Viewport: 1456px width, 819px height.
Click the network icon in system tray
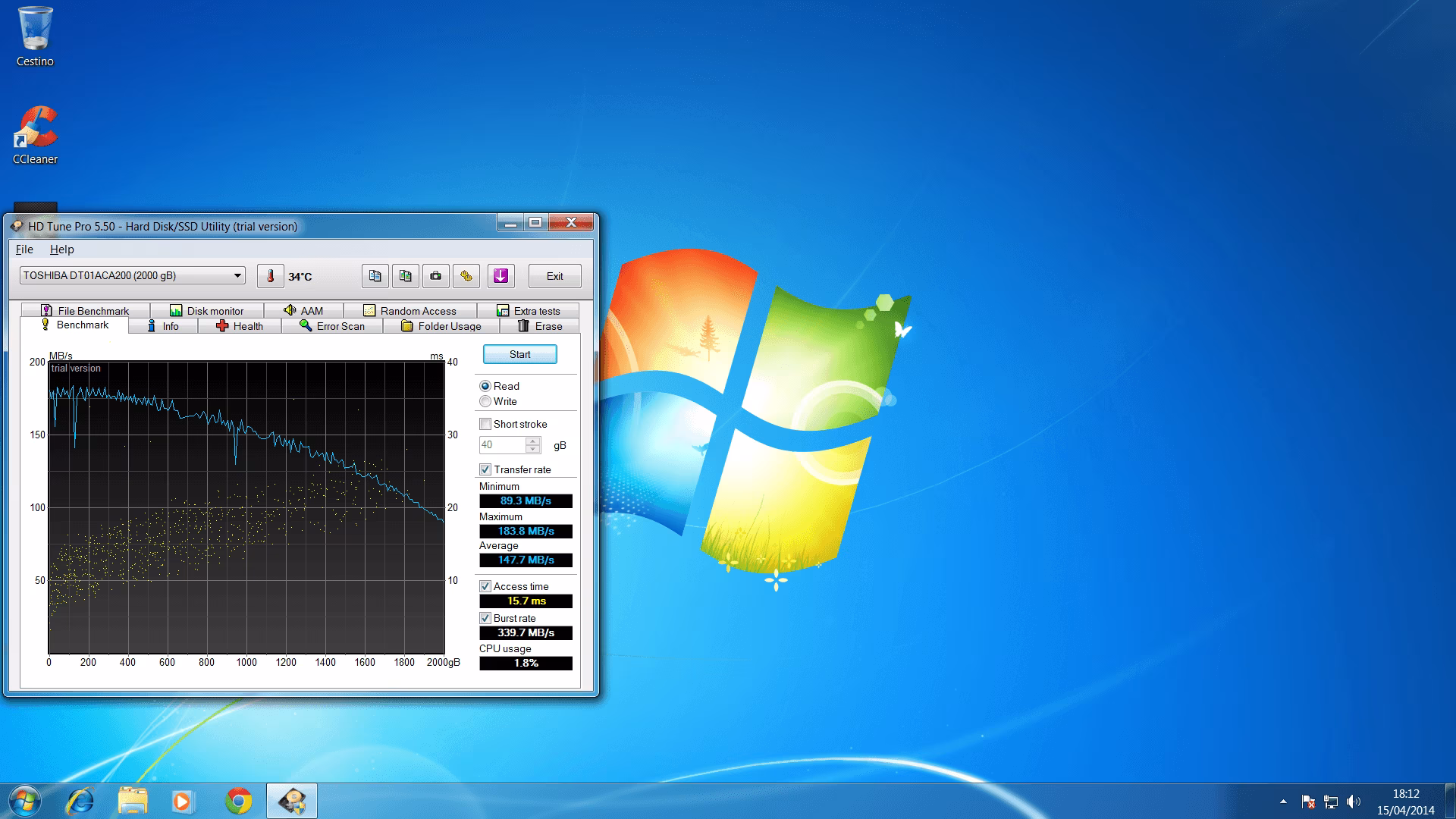(1331, 802)
